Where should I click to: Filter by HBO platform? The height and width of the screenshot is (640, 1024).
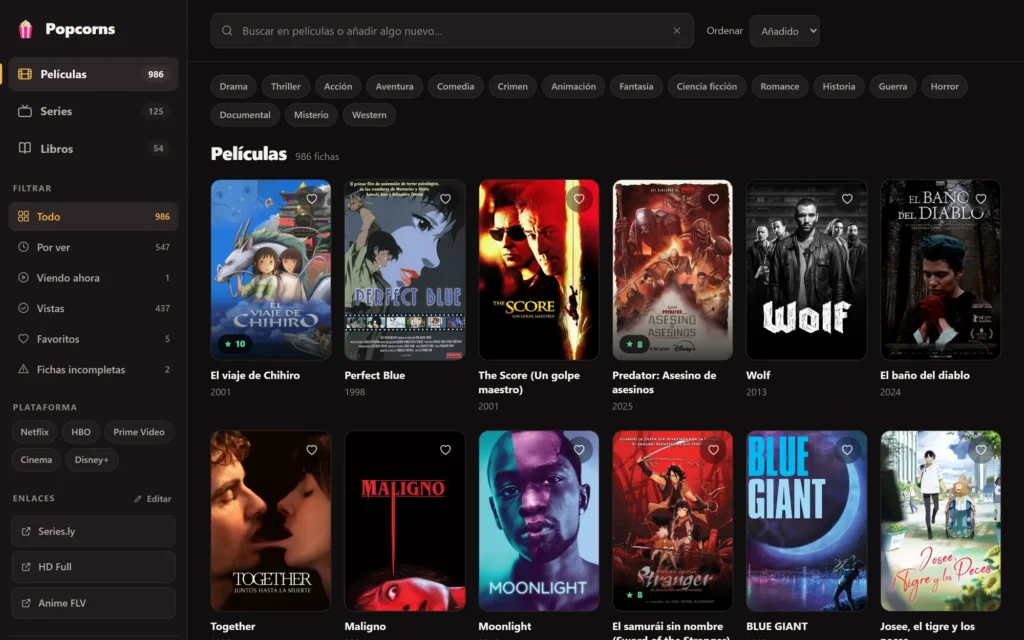click(x=81, y=432)
